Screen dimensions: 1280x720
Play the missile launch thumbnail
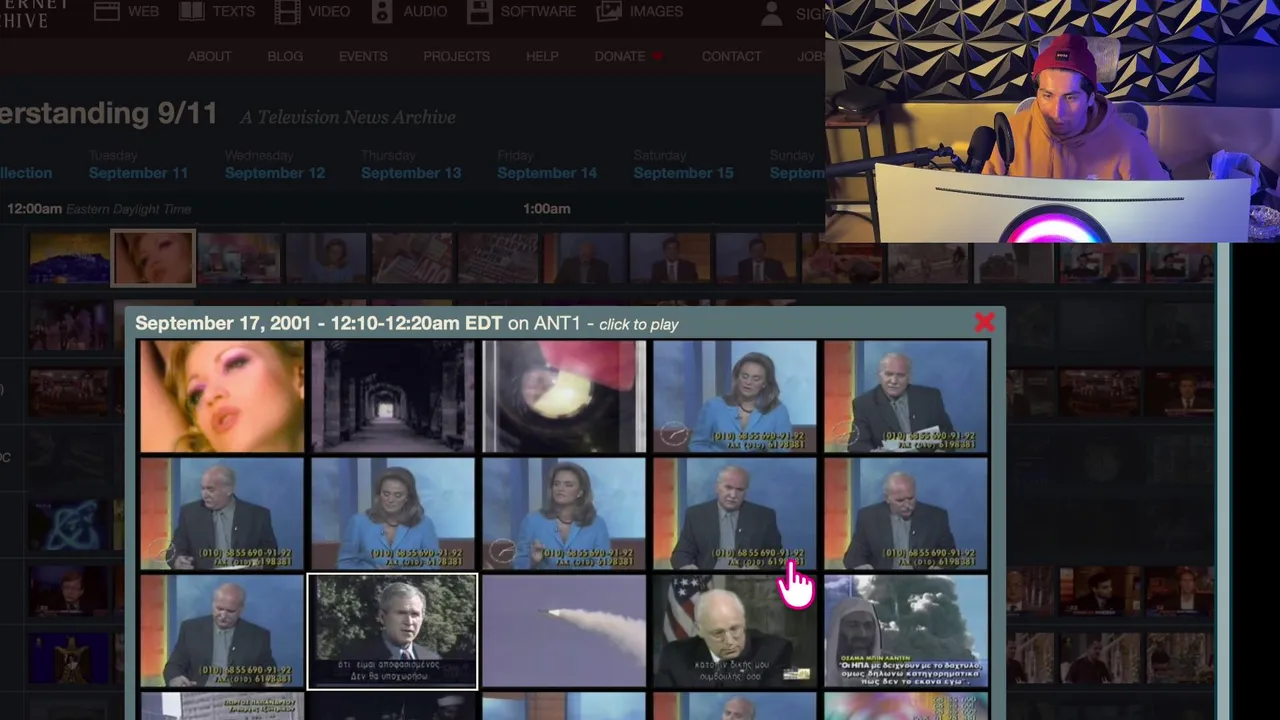pos(564,631)
